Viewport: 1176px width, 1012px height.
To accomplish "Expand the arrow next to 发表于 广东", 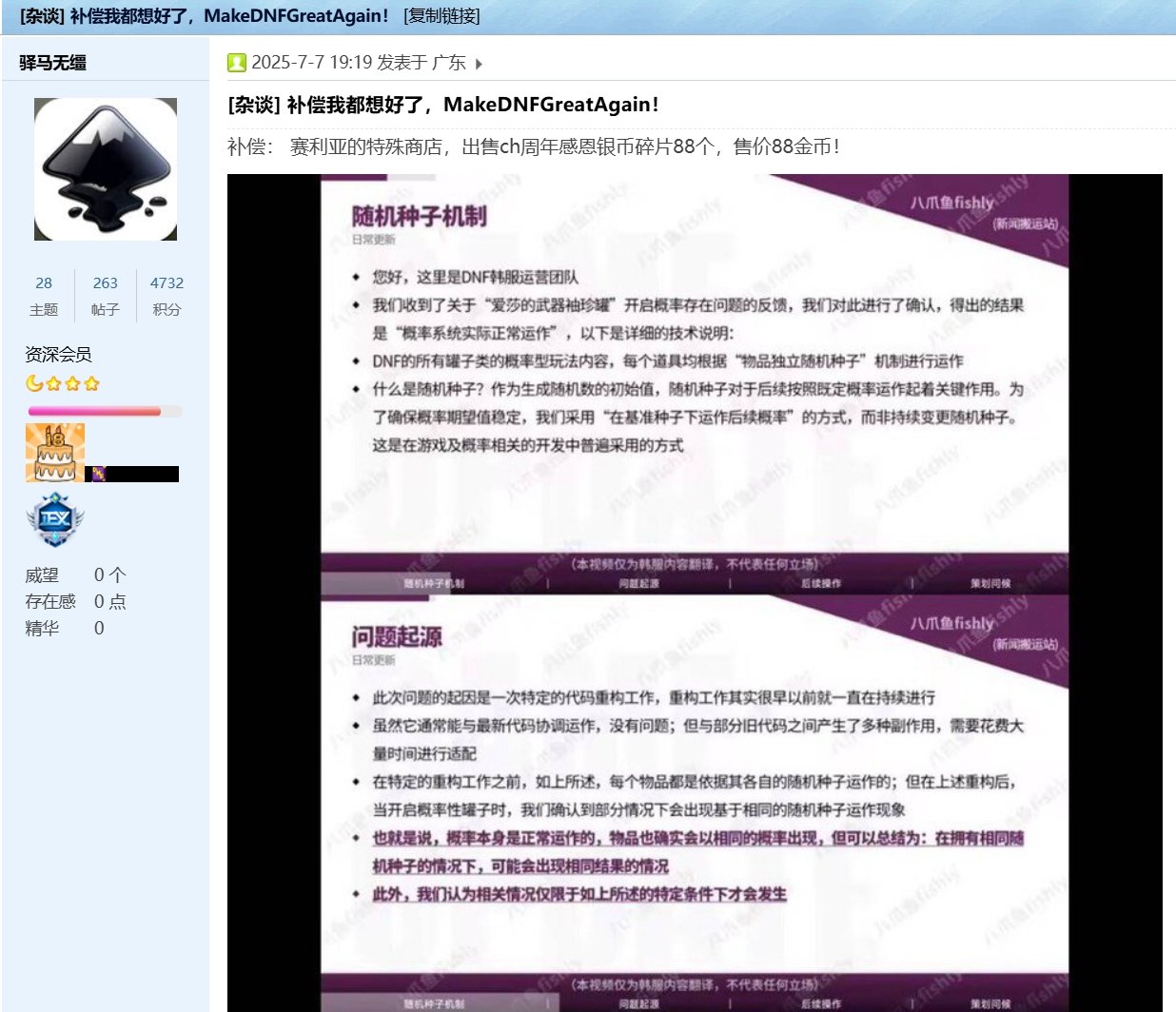I will pos(479,64).
